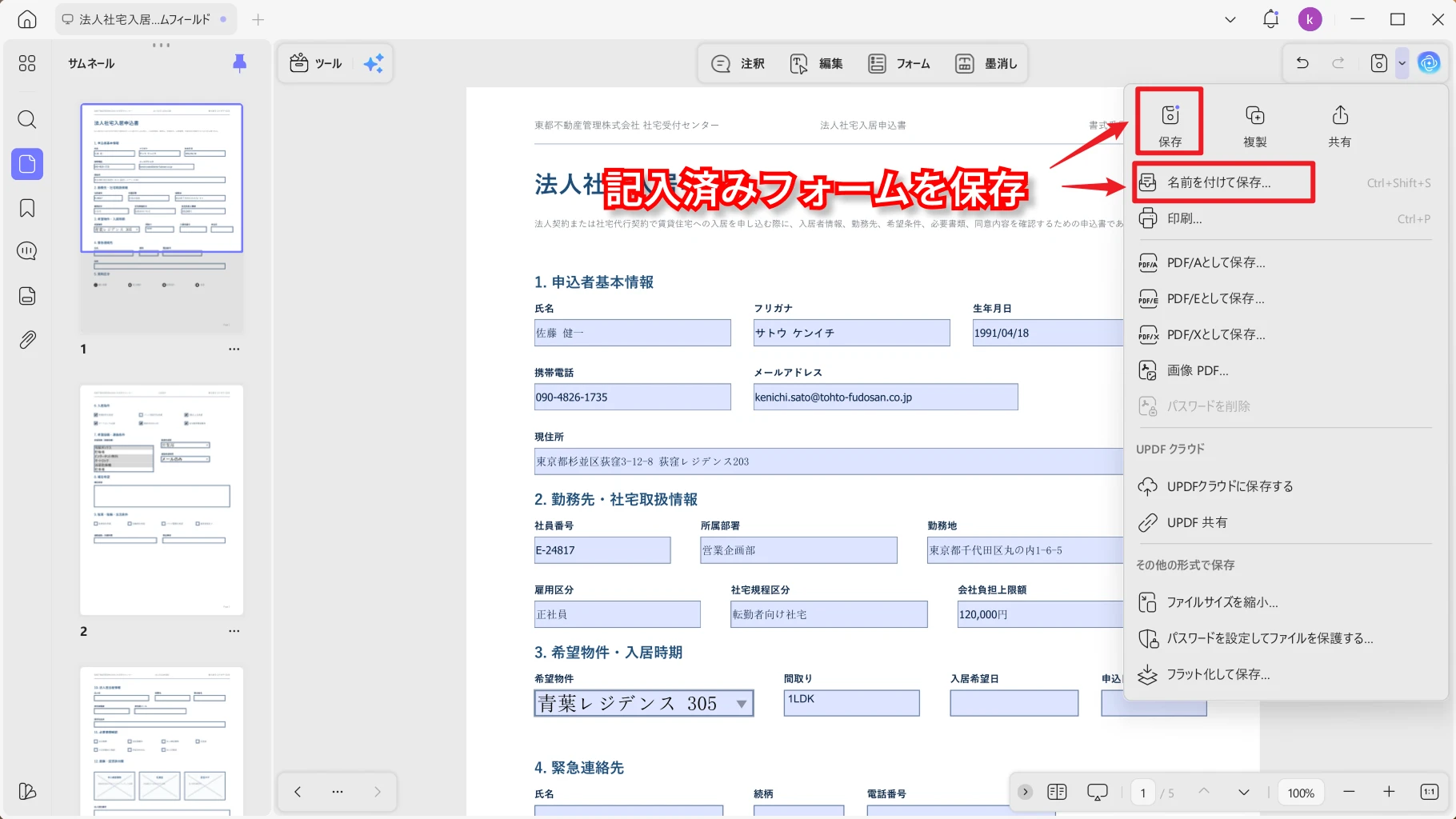Image resolution: width=1456 pixels, height=819 pixels.
Task: Open the thumbnail grid view icon
Action: click(27, 63)
